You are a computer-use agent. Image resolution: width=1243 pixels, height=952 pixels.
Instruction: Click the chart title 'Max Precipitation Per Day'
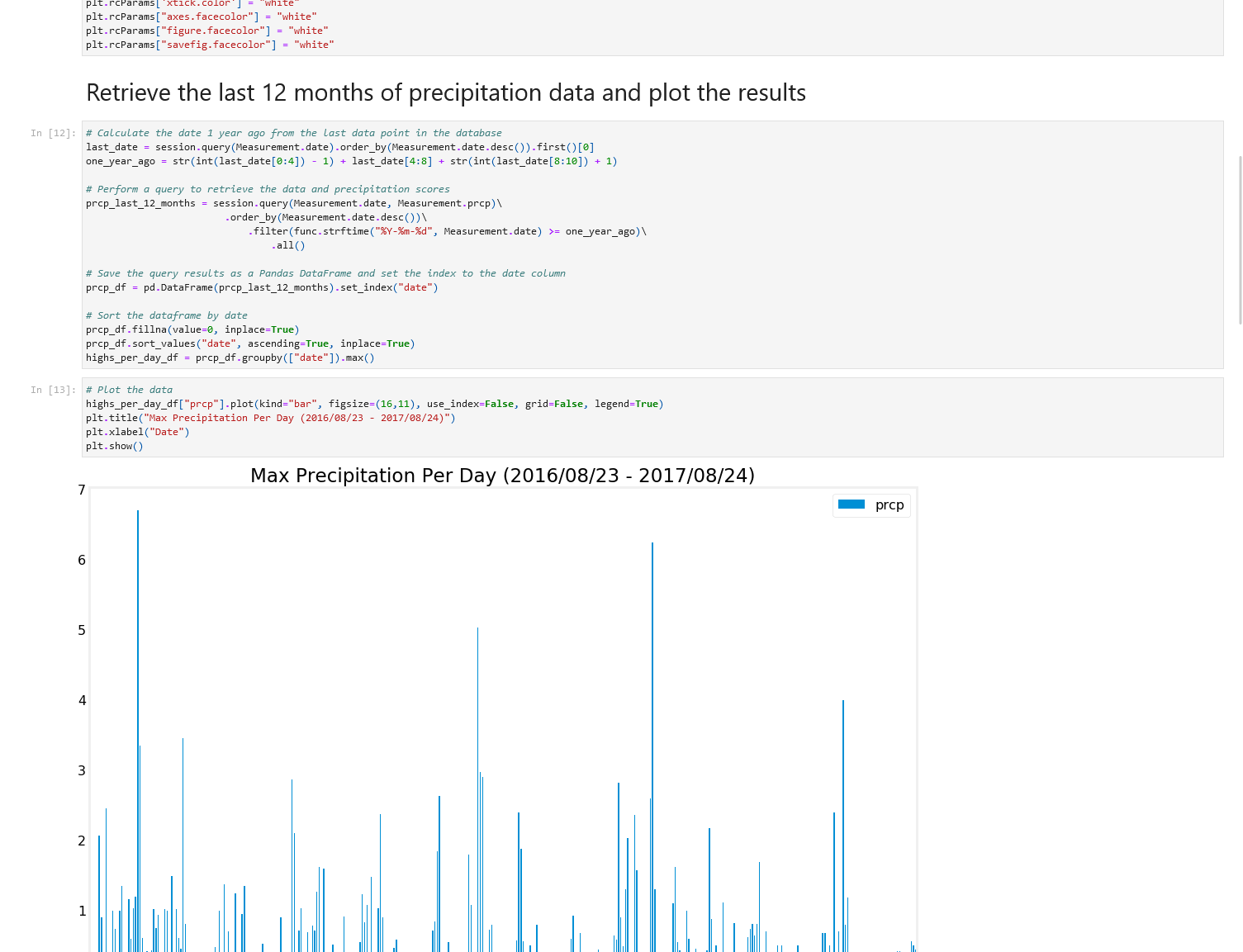tap(502, 476)
